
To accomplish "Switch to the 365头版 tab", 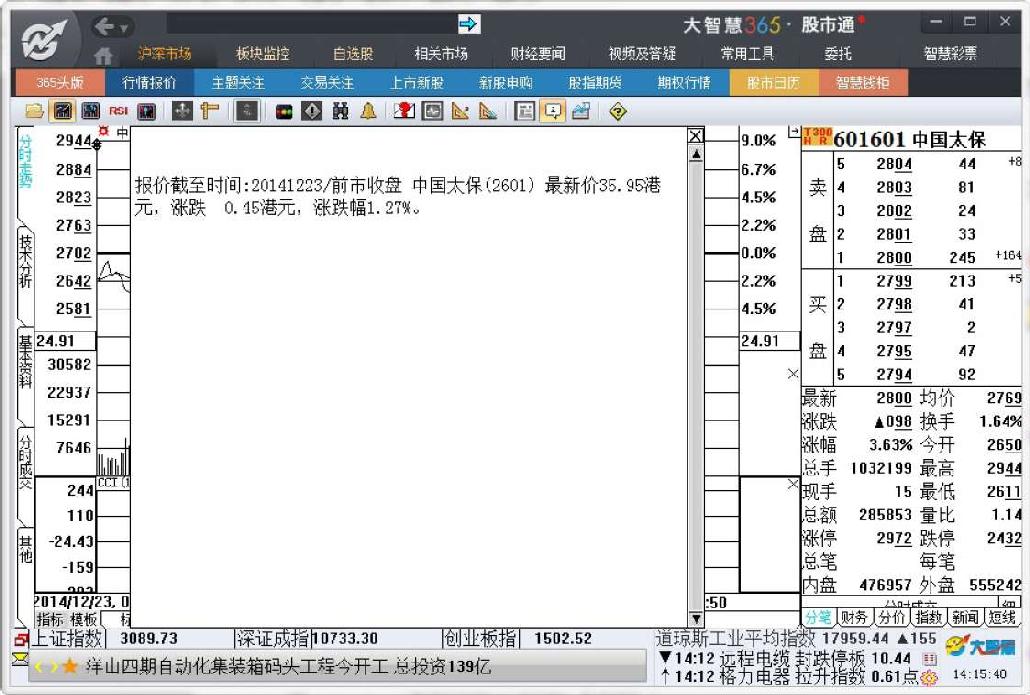I will point(60,83).
